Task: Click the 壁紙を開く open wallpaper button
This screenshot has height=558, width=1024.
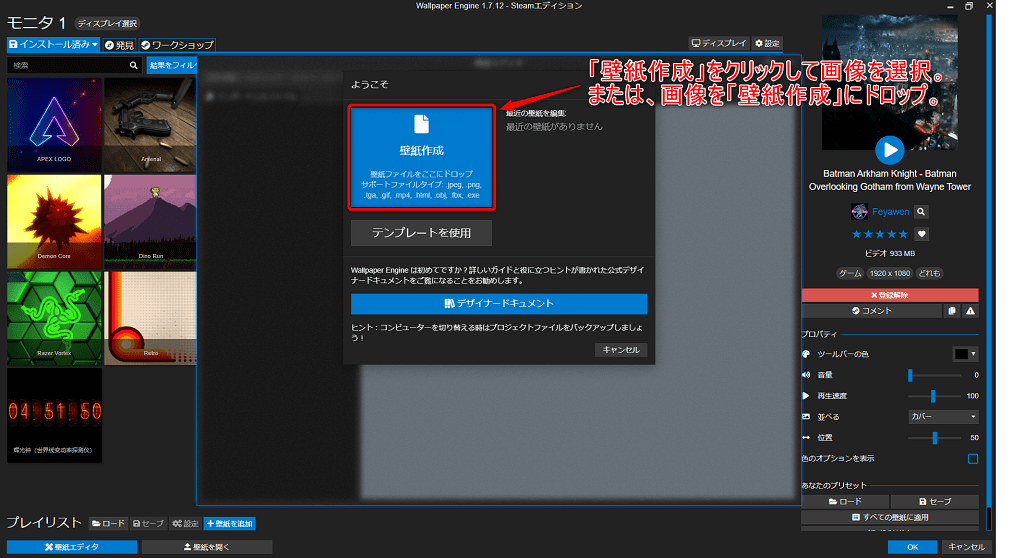Action: [x=206, y=547]
